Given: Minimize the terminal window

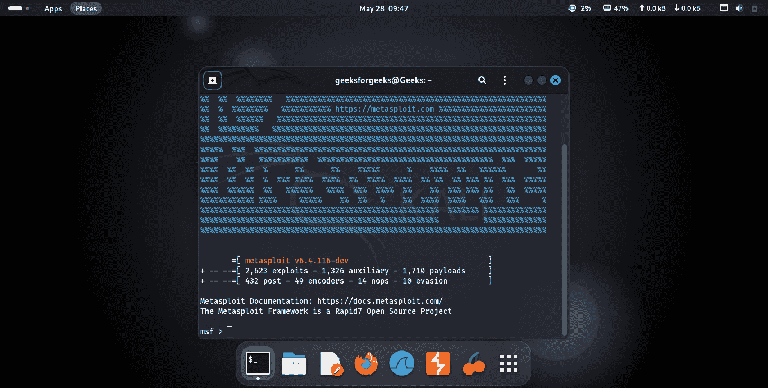Looking at the screenshot, I should pos(528,80).
